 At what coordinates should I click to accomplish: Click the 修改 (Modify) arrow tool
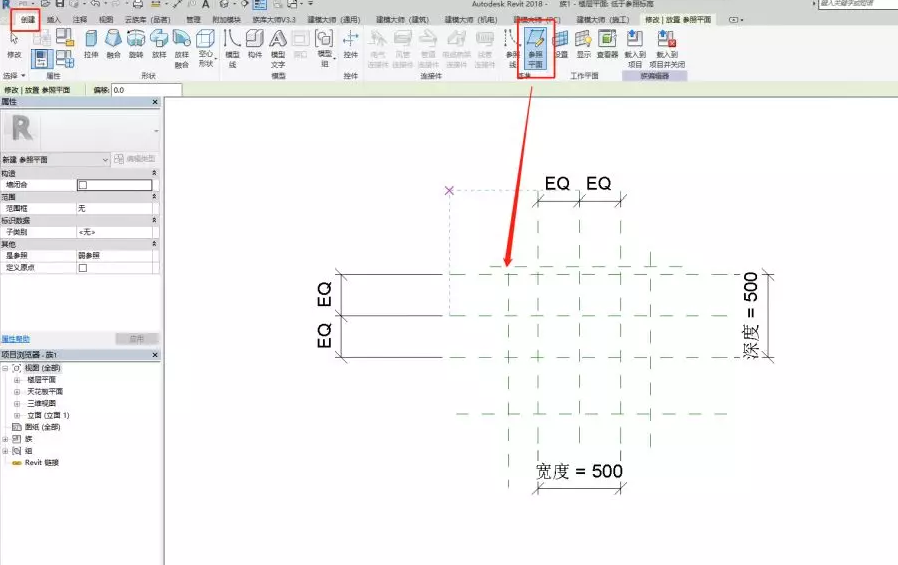coord(14,44)
